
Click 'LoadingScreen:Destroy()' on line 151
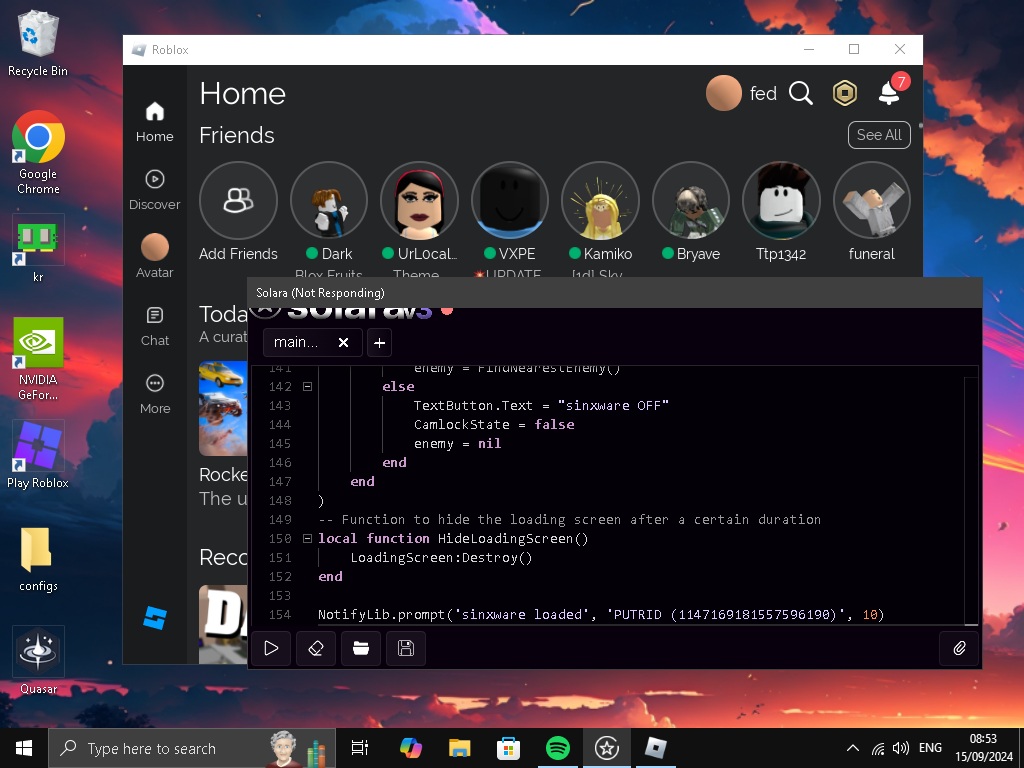[441, 558]
